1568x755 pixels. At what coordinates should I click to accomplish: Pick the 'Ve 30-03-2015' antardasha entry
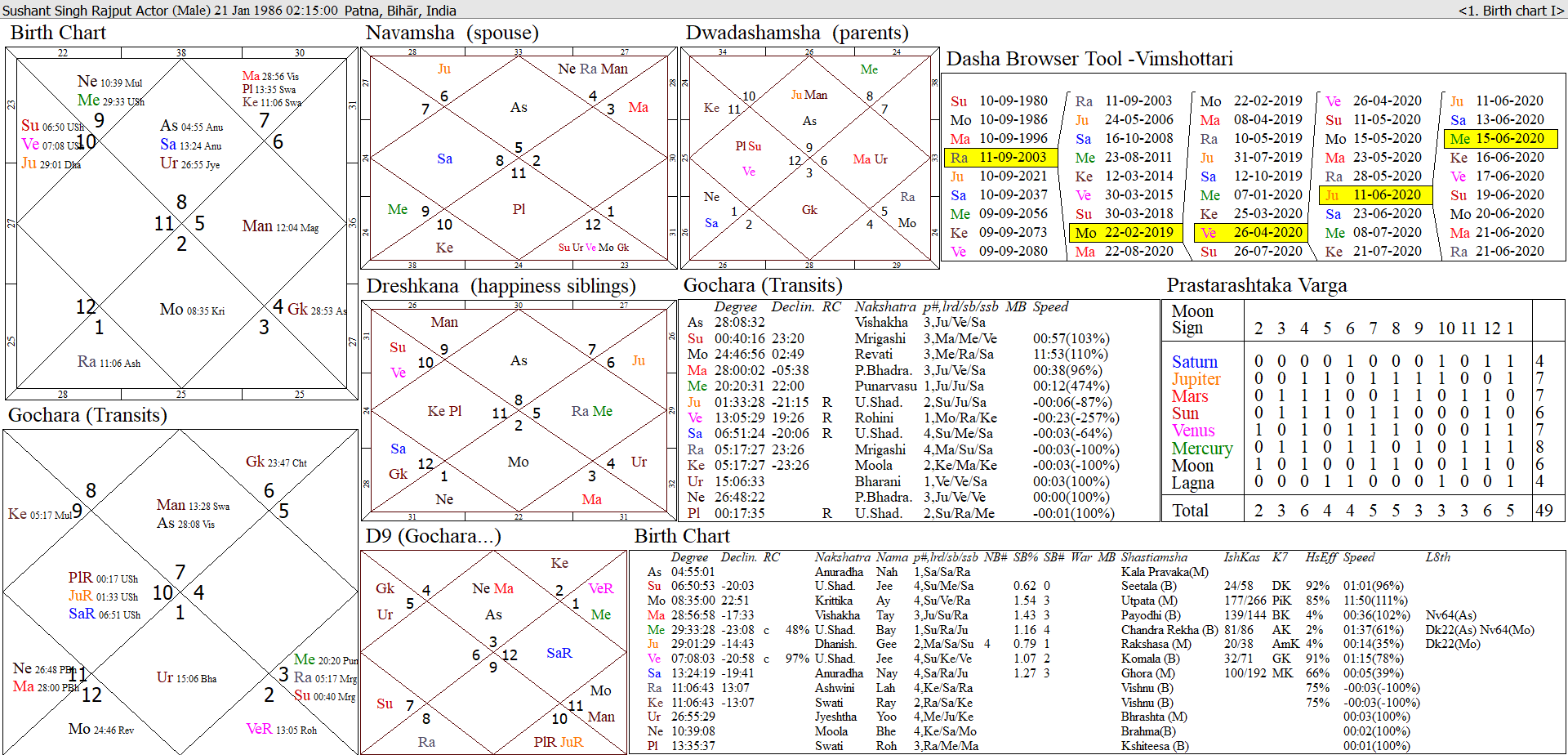coord(1125,195)
